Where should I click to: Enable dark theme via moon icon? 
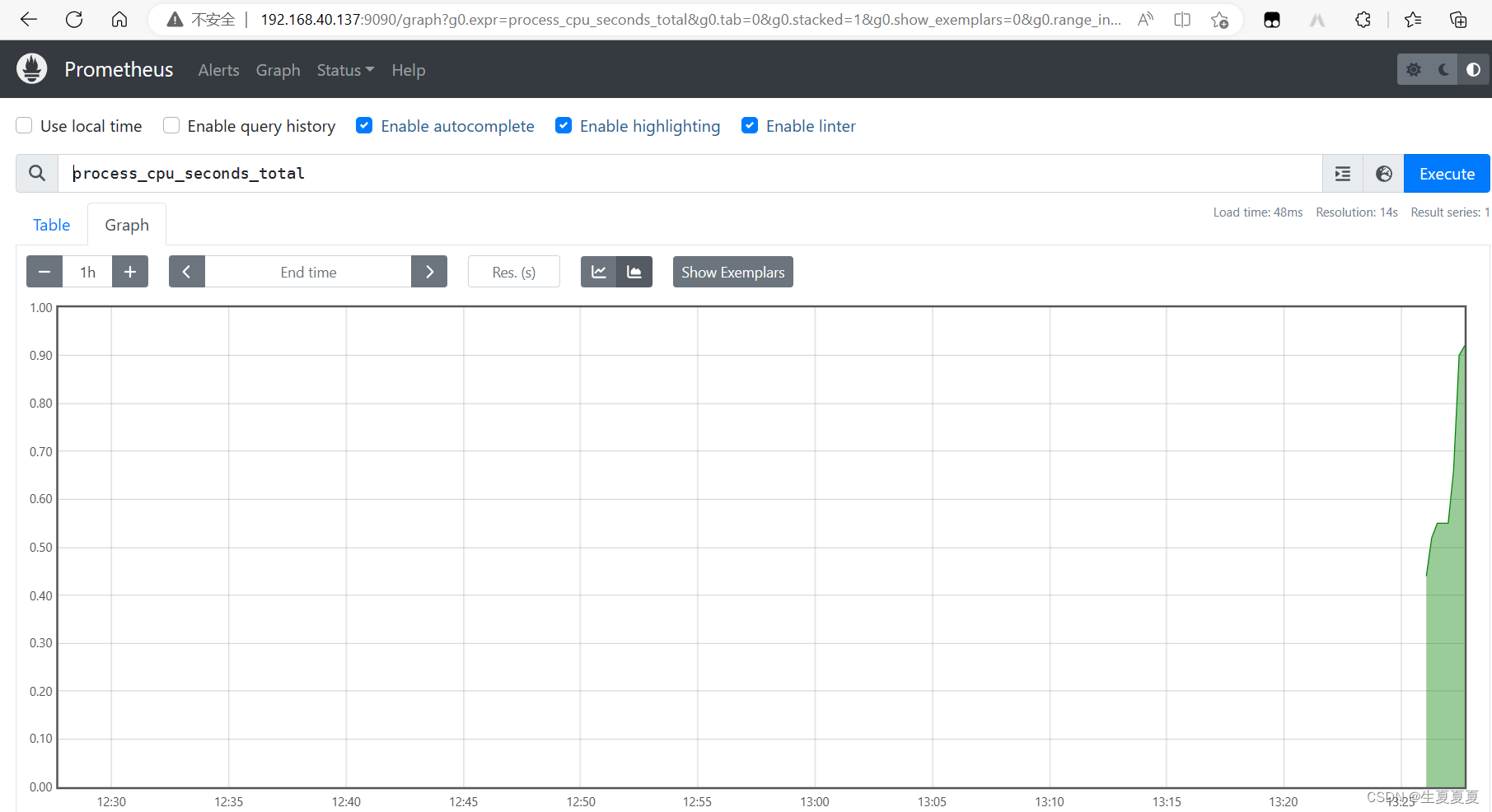pos(1443,69)
